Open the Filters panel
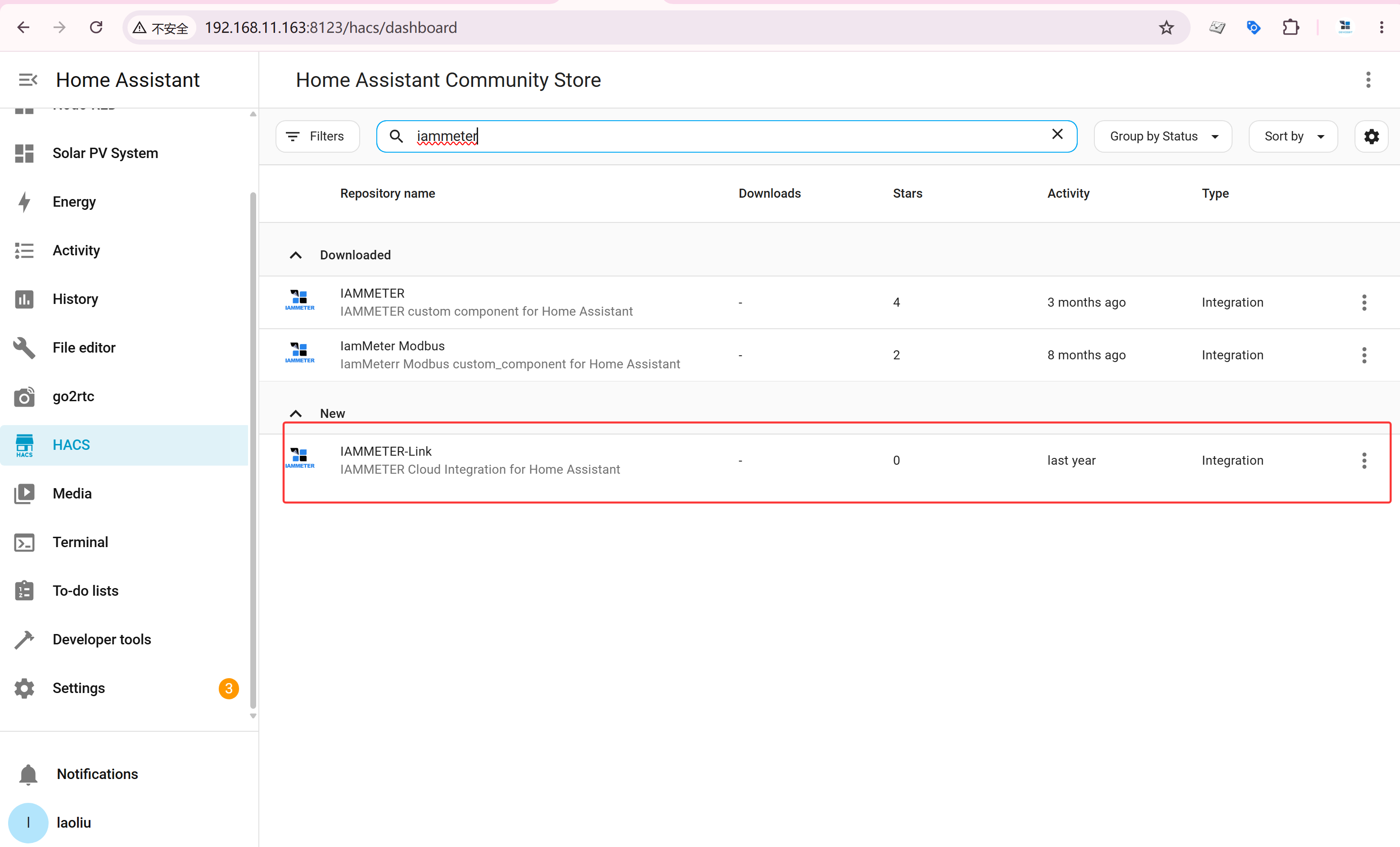 pyautogui.click(x=318, y=136)
